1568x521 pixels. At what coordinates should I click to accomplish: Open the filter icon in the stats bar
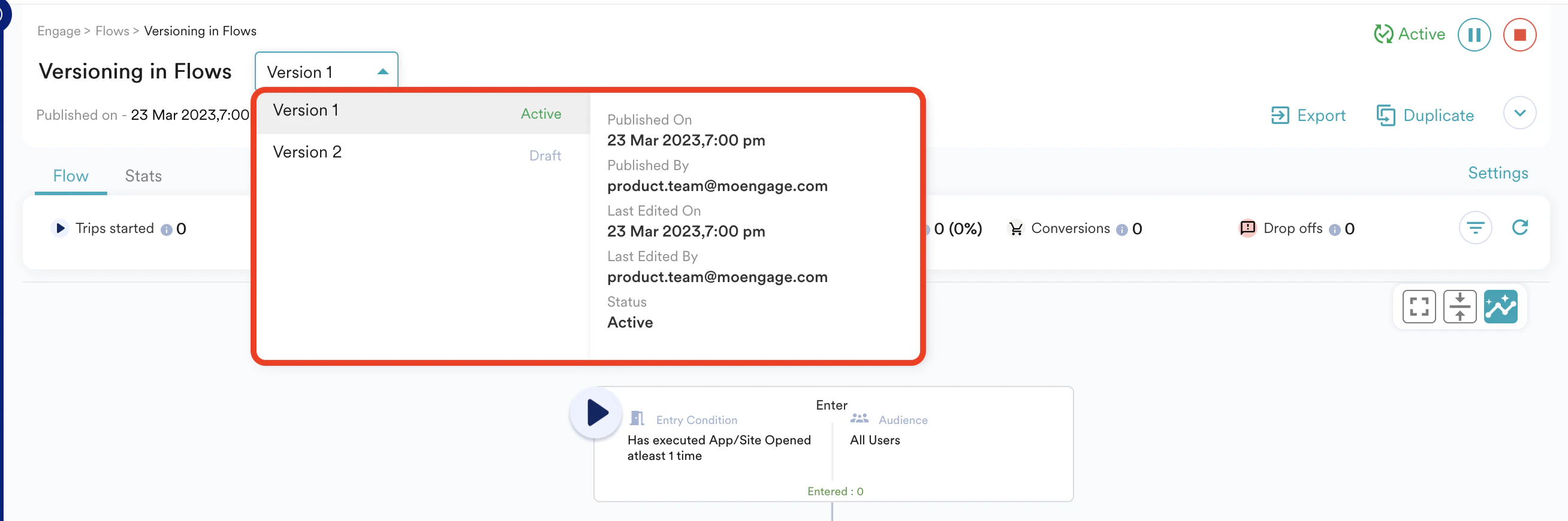(x=1475, y=228)
